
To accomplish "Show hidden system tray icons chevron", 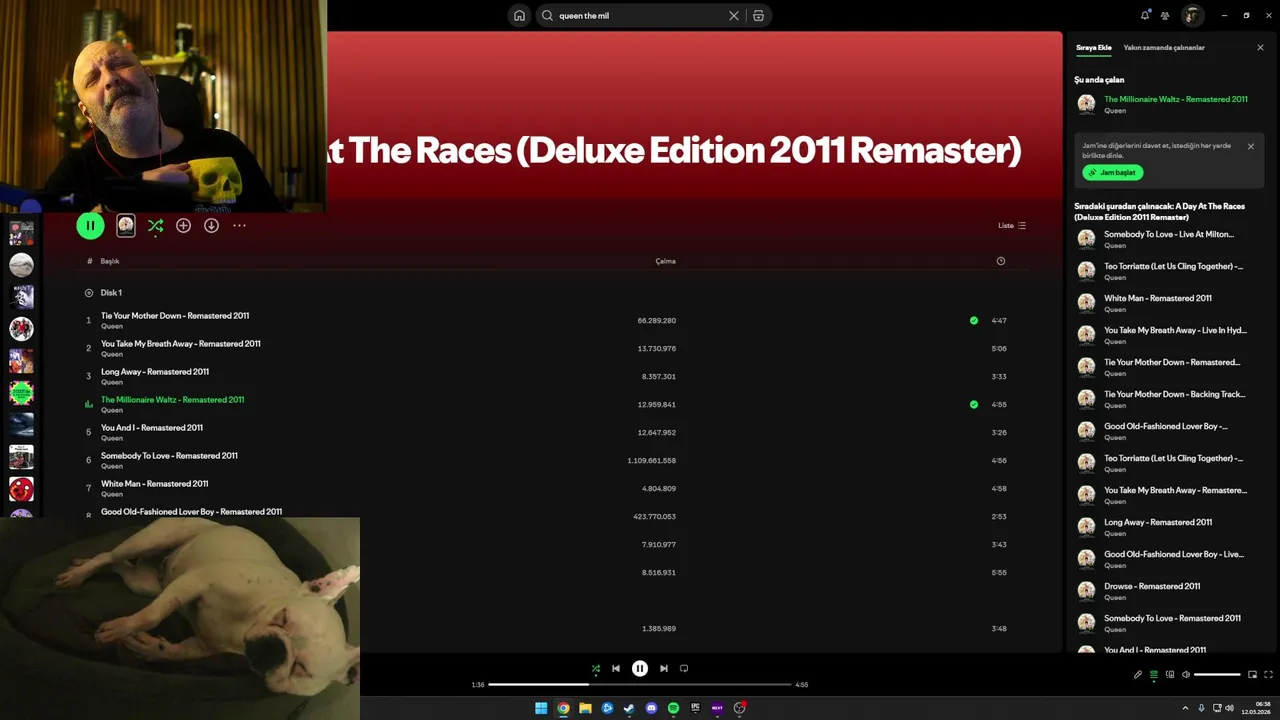I will 1185,708.
